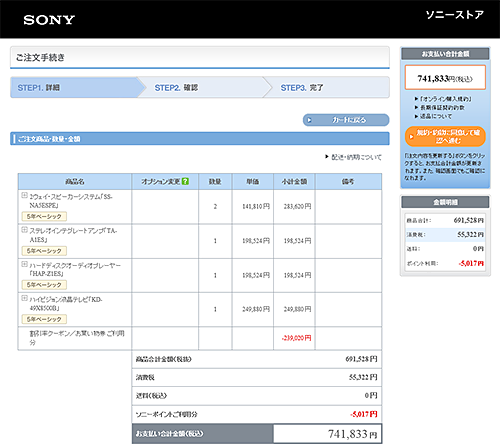This screenshot has width=500, height=447.
Task: Click the 691,528 product total in sidebar
Action: point(469,220)
